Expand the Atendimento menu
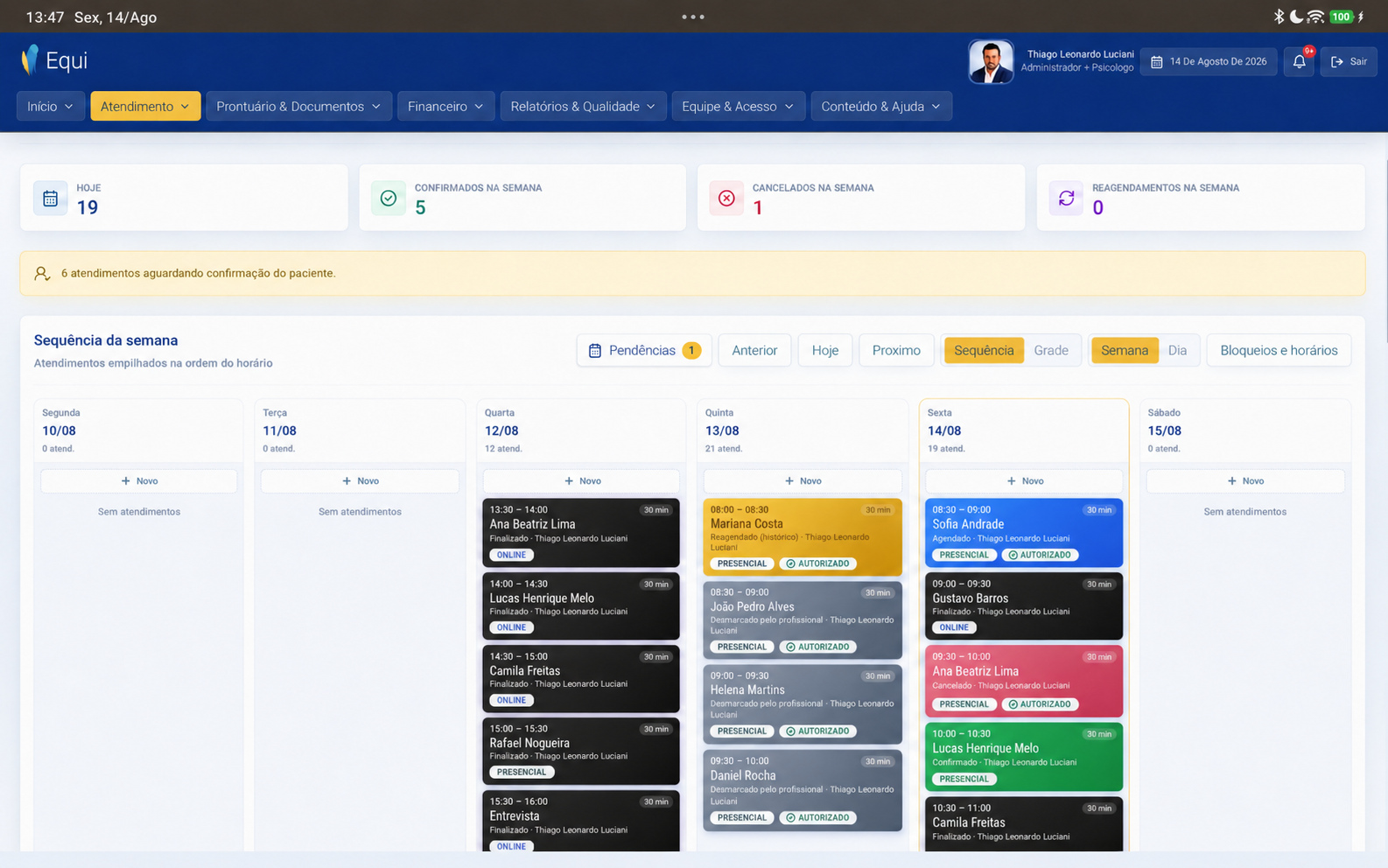This screenshot has height=868, width=1388. (145, 106)
